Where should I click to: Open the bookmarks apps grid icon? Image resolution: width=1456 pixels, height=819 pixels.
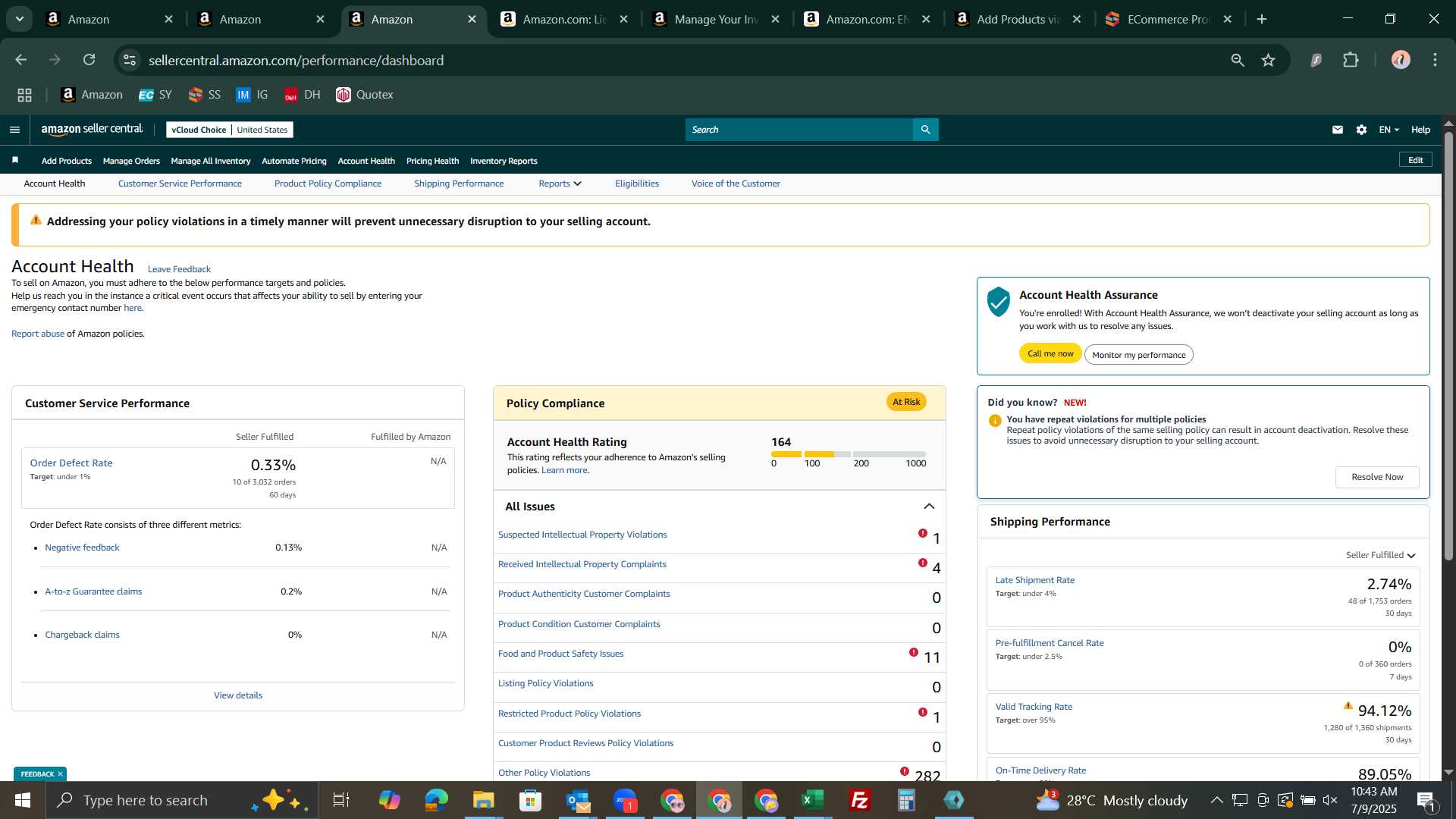24,95
